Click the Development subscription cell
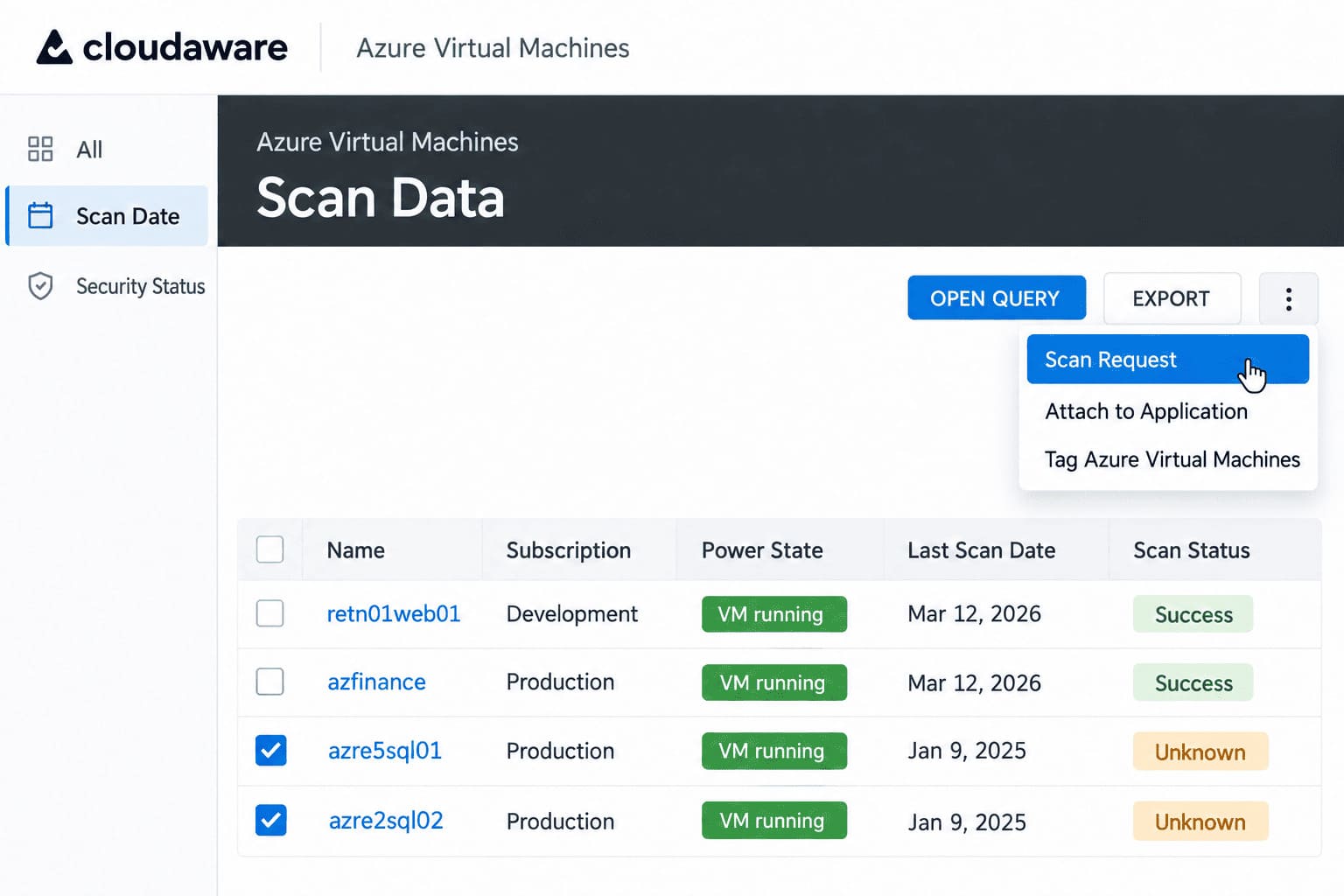Screen dimensions: 1344x896 pos(572,614)
